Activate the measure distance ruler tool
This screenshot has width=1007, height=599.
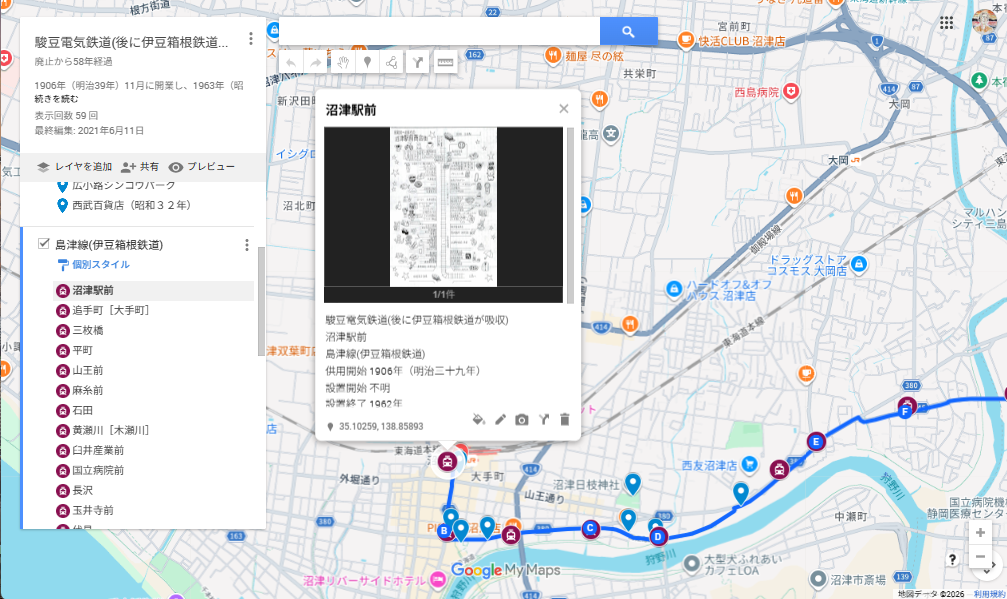[445, 62]
